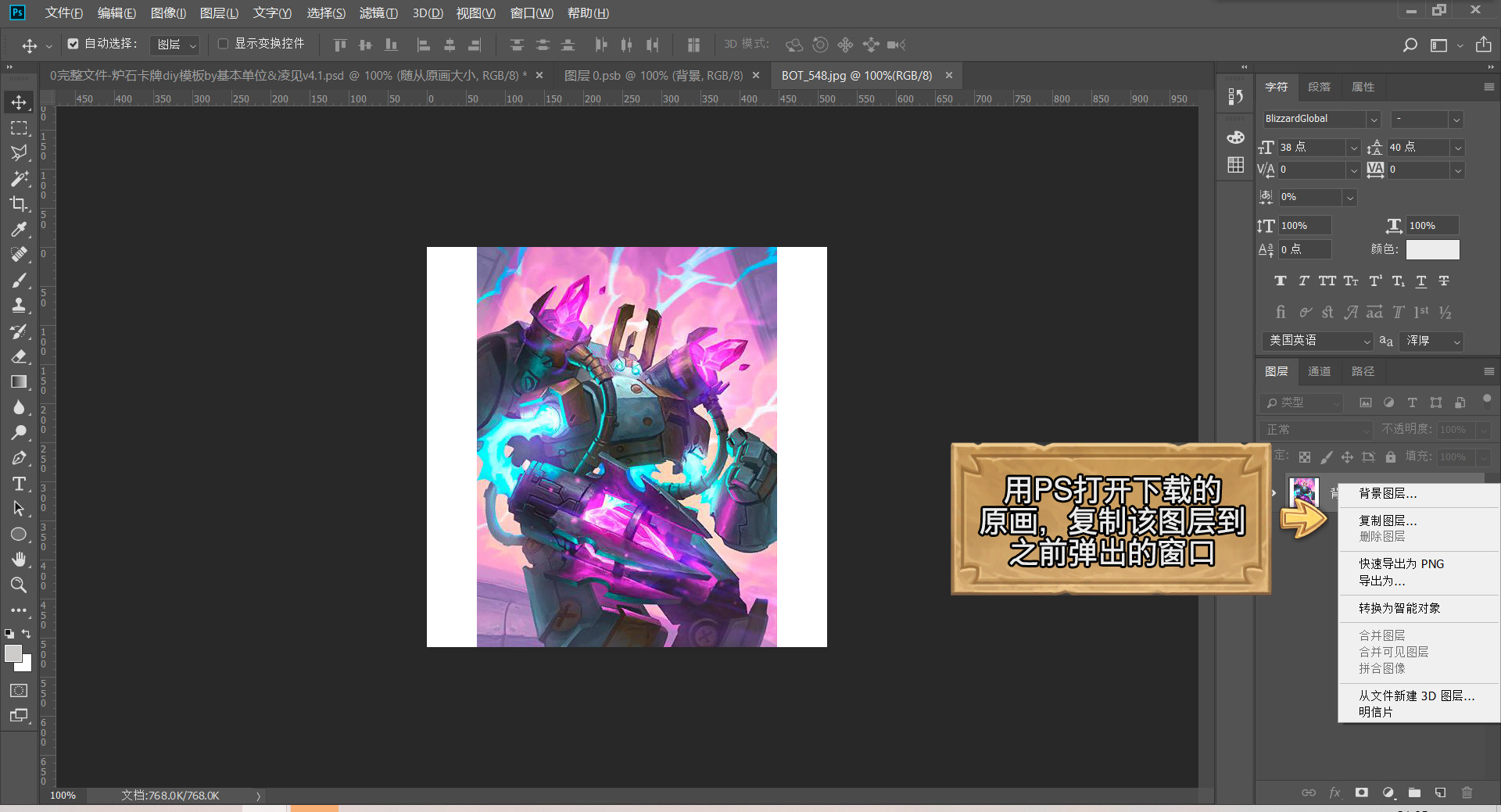Select the Gradient tool
The width and height of the screenshot is (1501, 812).
point(19,382)
